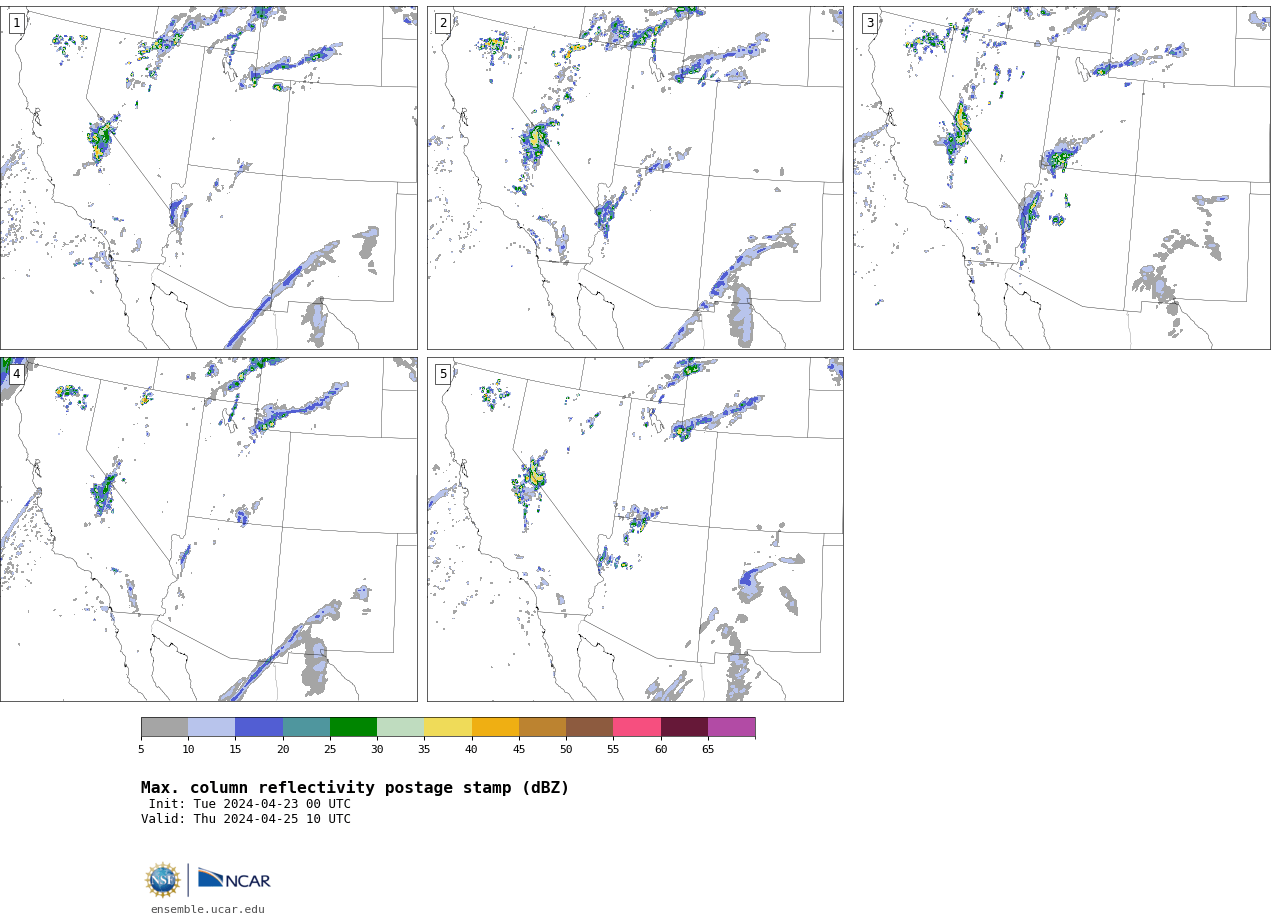Open ensemble member 5 reflectivity map

coord(635,529)
